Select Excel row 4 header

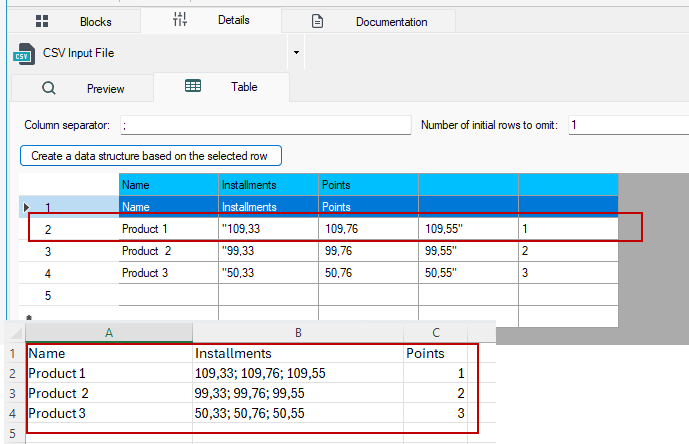click(x=13, y=413)
